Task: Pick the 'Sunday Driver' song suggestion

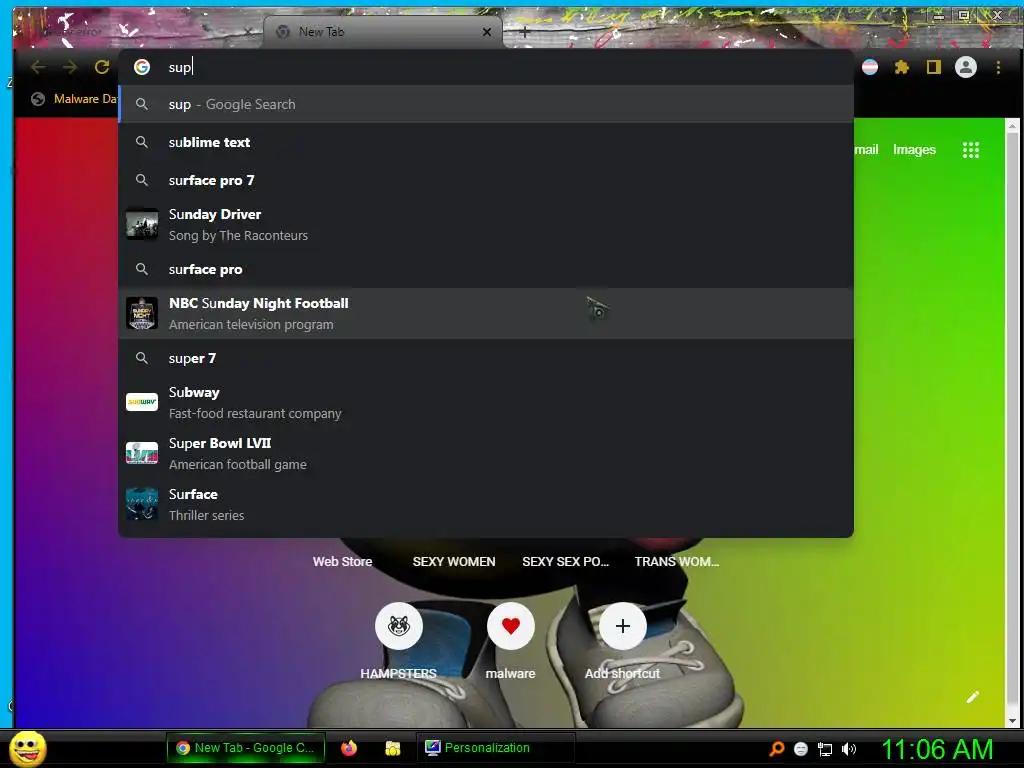Action: tap(486, 225)
